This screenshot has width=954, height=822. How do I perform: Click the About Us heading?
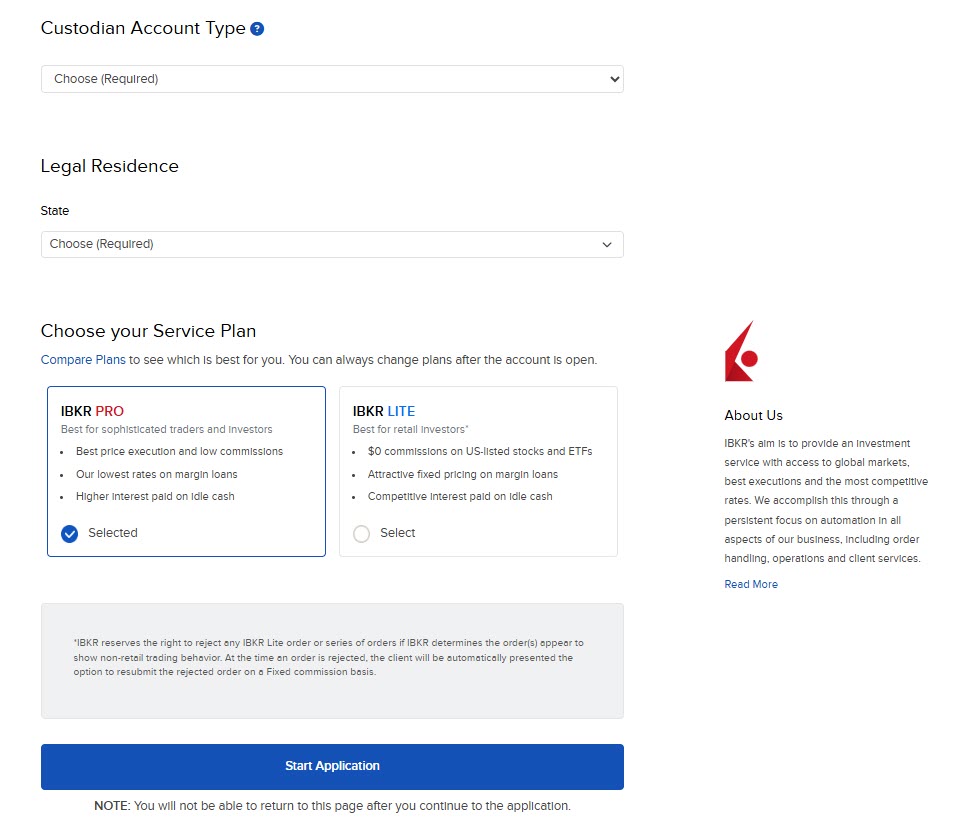point(753,416)
